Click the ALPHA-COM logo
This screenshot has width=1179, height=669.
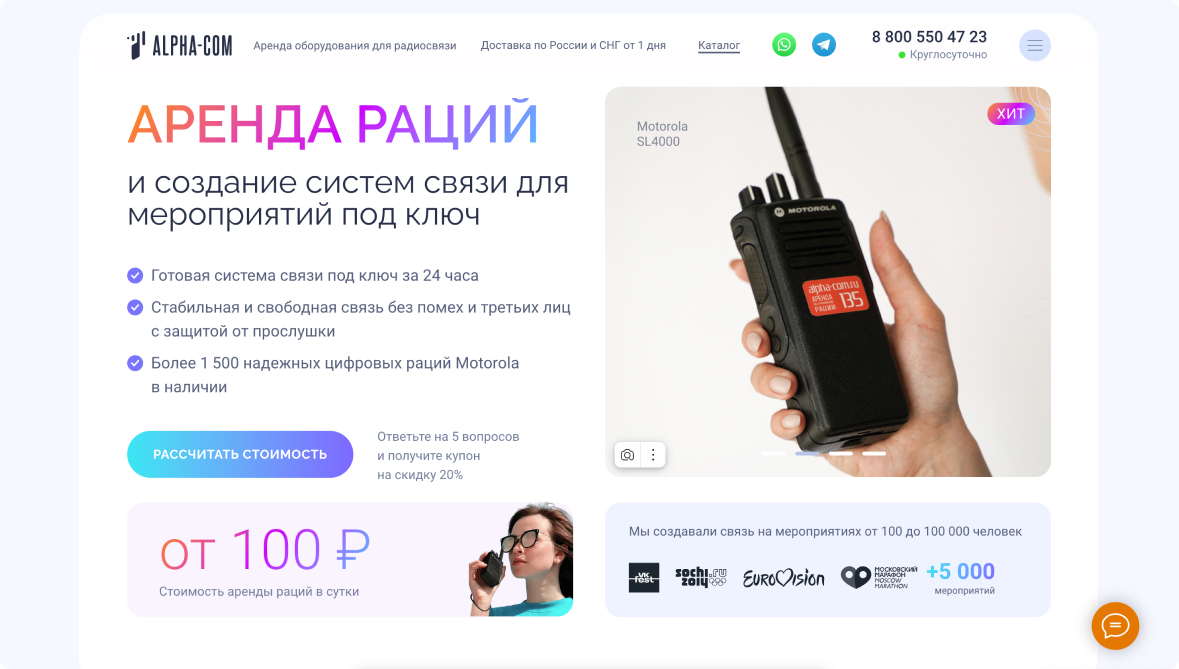pyautogui.click(x=180, y=45)
